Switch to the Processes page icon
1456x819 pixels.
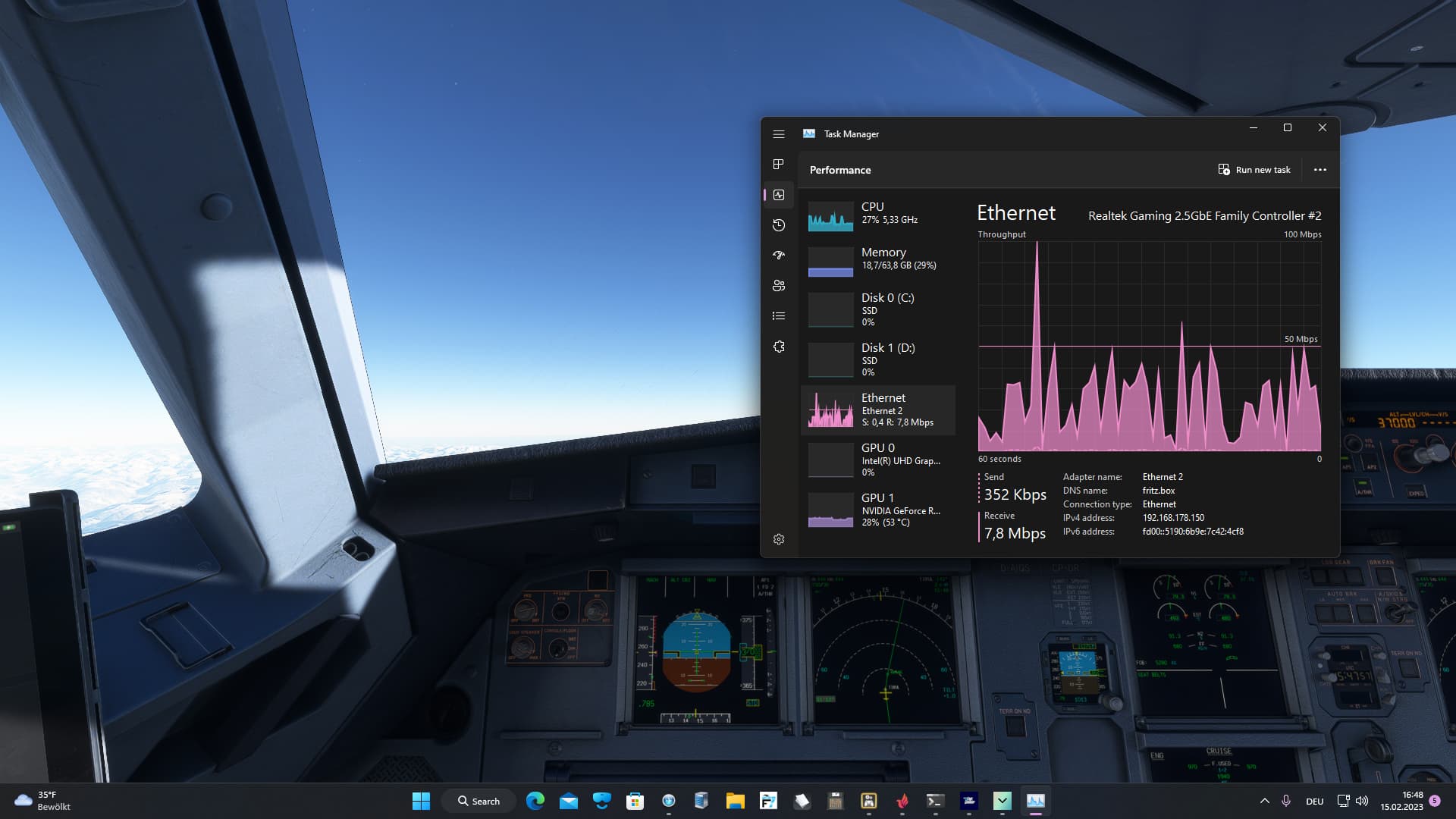pyautogui.click(x=778, y=165)
